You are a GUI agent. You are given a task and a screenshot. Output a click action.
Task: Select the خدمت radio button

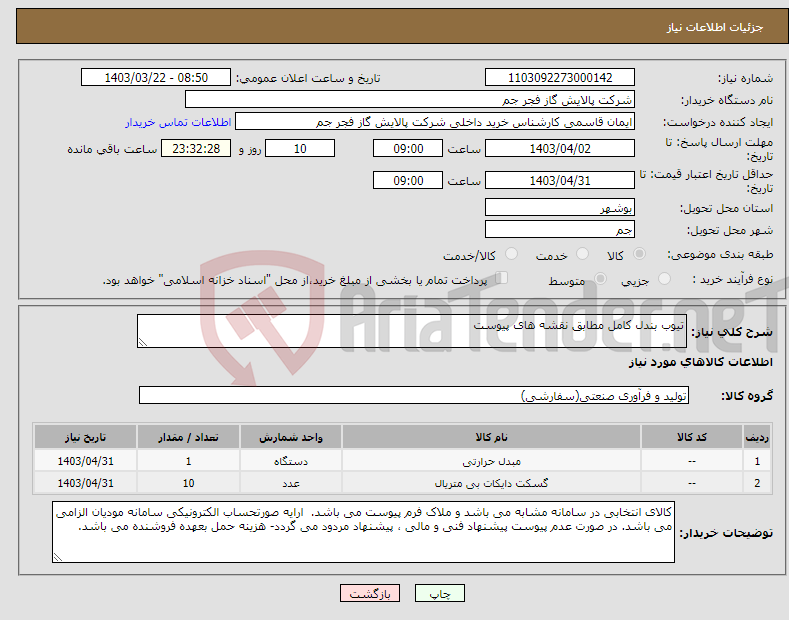pos(582,254)
